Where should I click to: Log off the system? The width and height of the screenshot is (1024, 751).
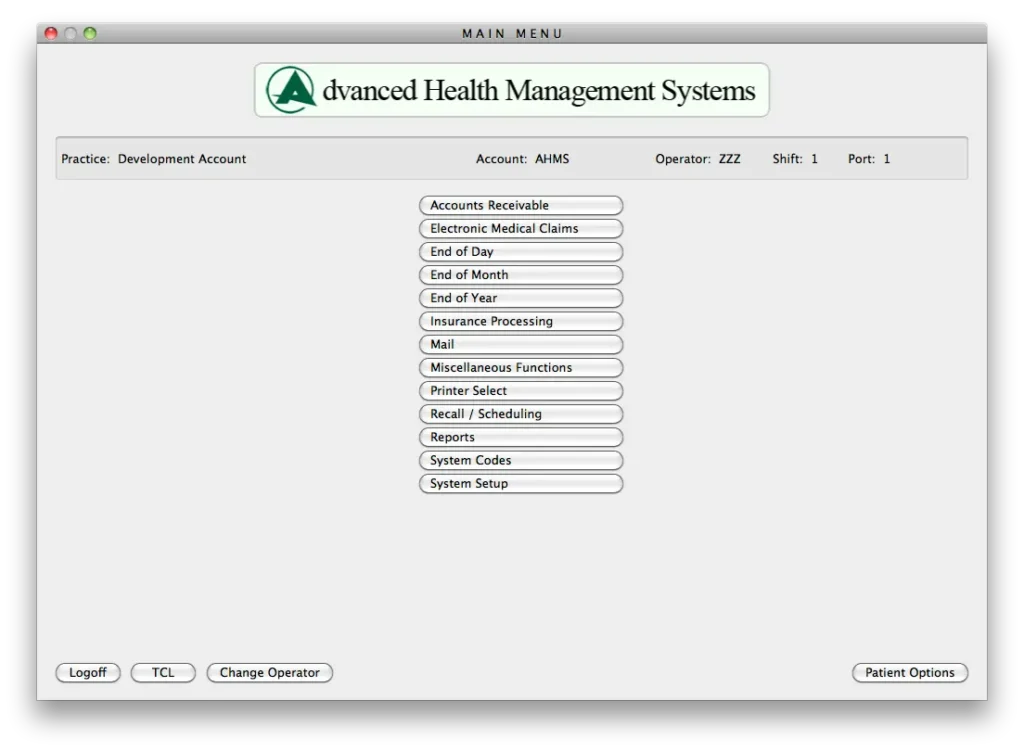87,672
